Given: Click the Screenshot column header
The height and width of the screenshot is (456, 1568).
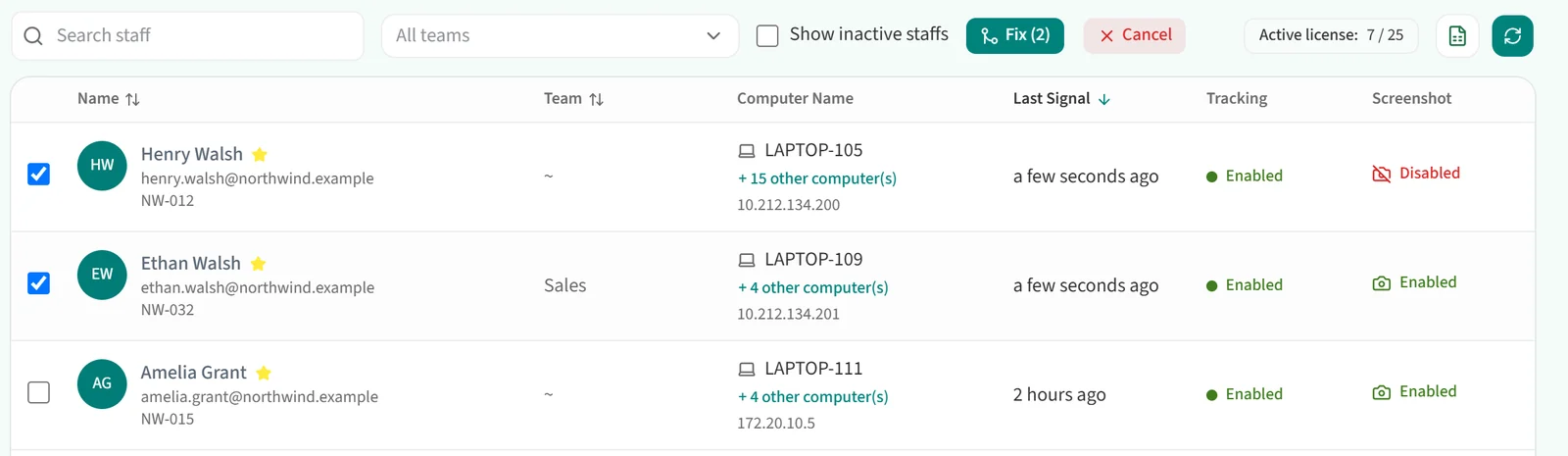Looking at the screenshot, I should point(1412,98).
